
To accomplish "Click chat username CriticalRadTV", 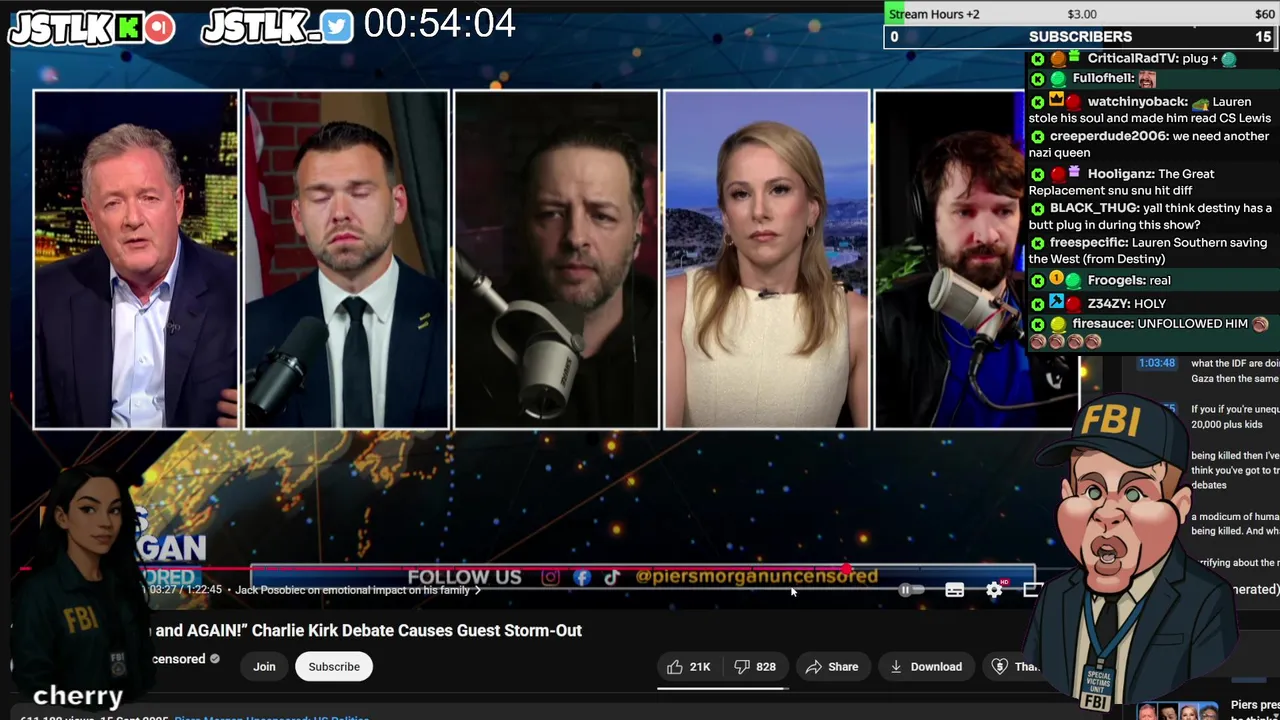I will point(1132,59).
